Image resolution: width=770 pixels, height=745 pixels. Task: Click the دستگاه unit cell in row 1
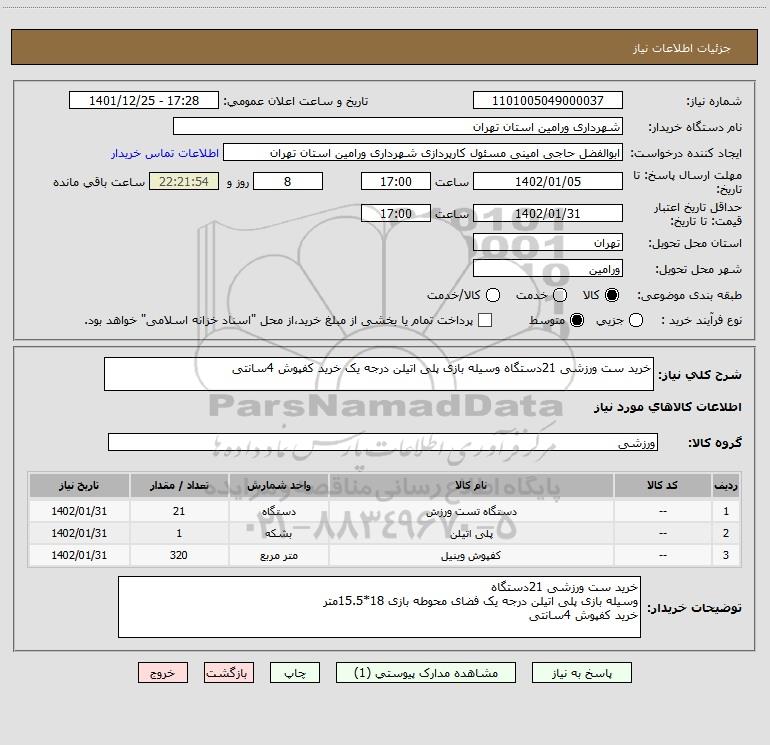[278, 511]
